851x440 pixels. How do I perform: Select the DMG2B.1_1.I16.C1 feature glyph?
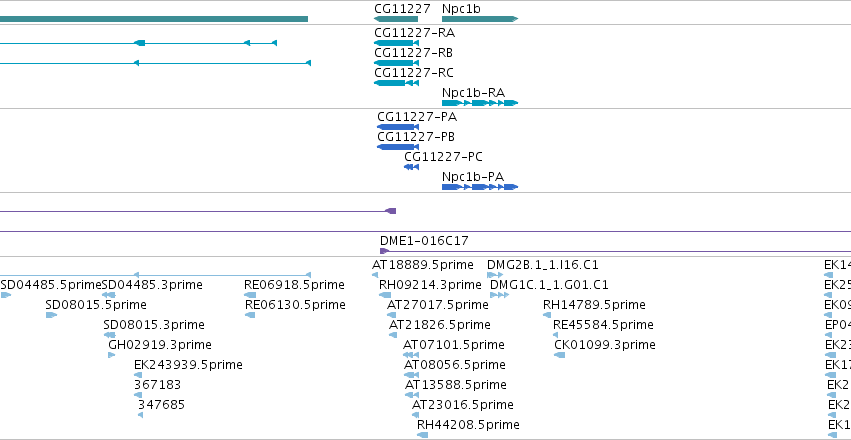(x=495, y=275)
